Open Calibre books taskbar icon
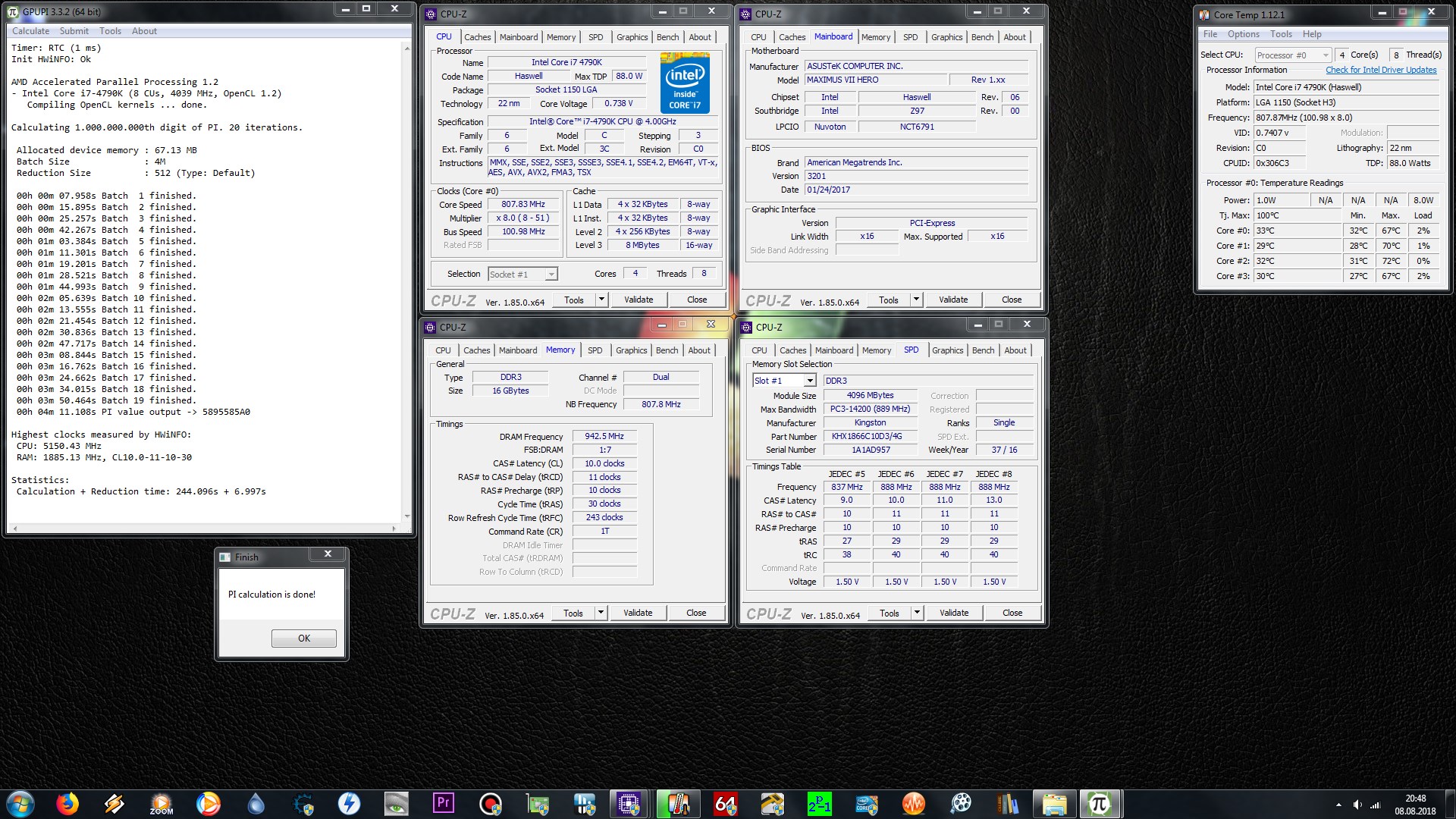 tap(1008, 804)
